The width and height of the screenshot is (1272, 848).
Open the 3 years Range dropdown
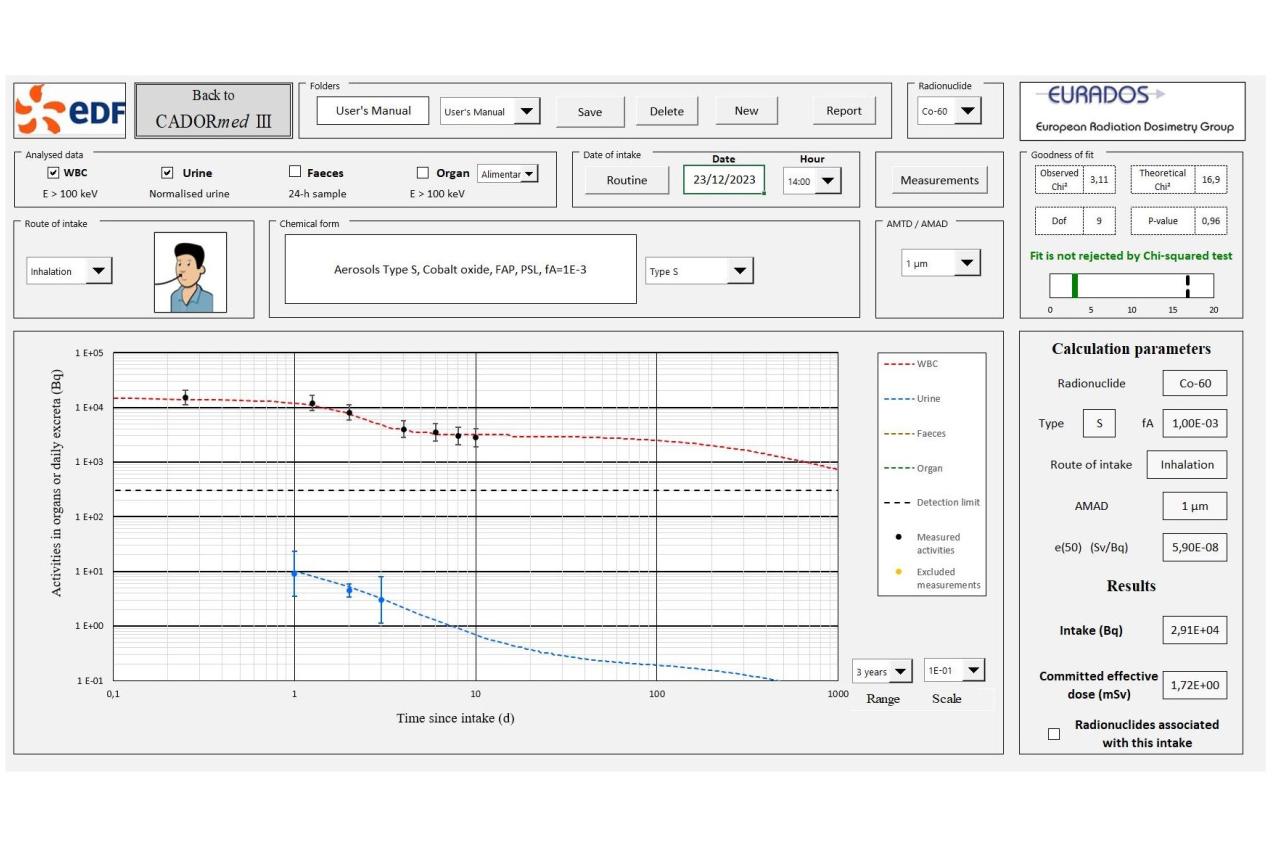(882, 672)
